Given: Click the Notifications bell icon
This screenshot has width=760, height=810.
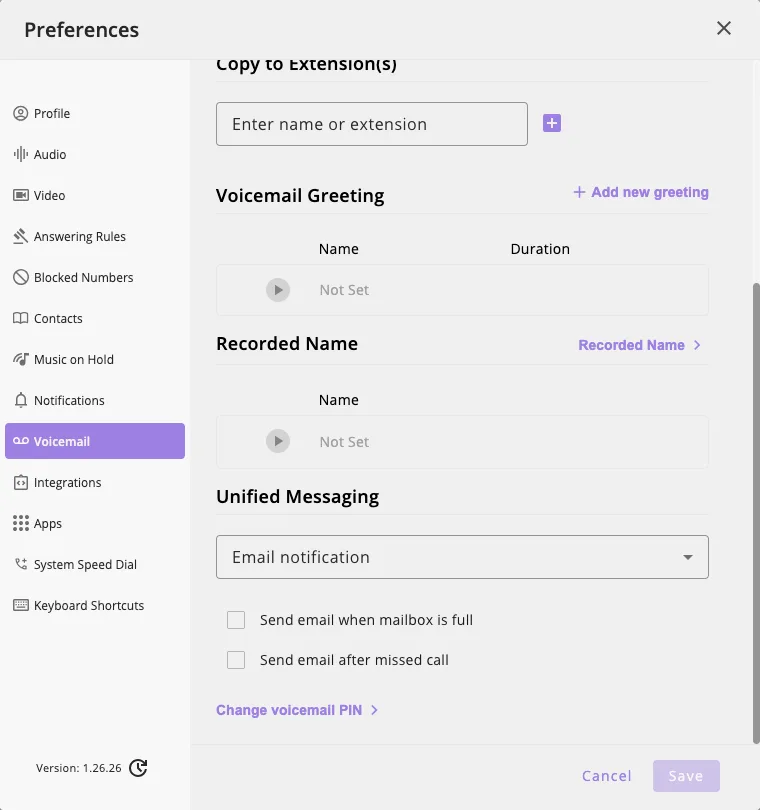Looking at the screenshot, I should [21, 400].
